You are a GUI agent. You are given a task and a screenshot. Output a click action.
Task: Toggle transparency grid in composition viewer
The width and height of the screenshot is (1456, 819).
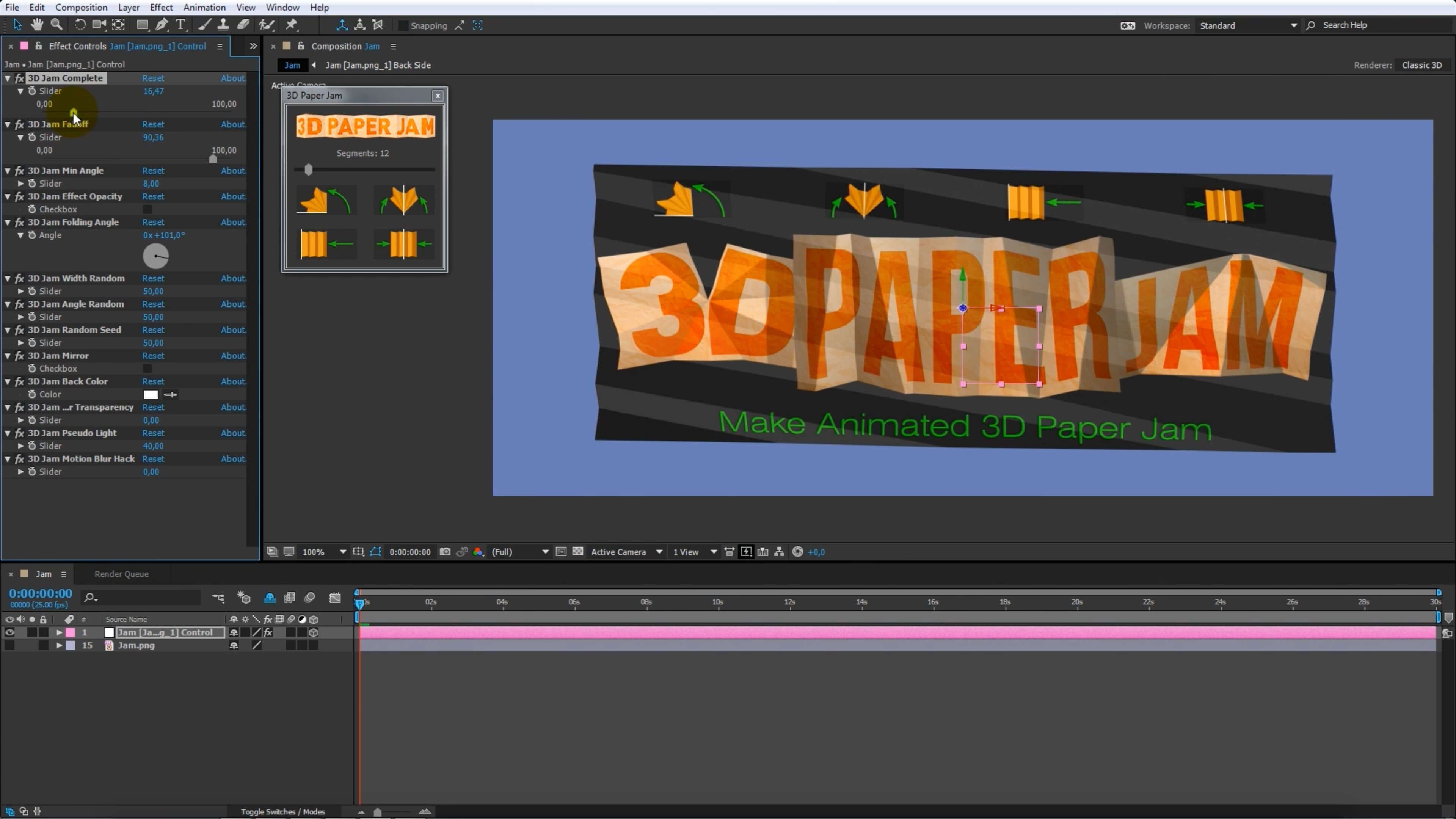(577, 552)
